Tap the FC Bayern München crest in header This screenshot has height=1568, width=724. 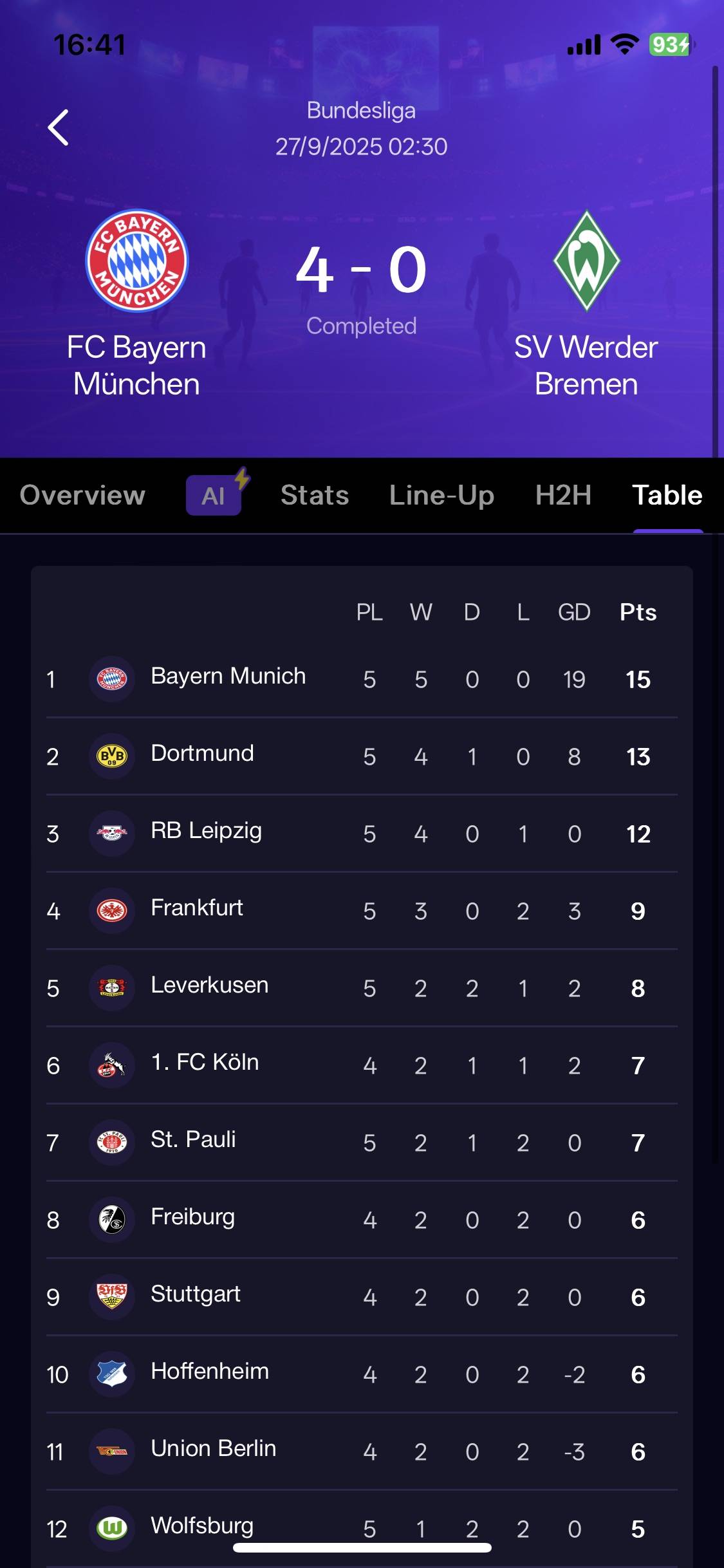(136, 261)
